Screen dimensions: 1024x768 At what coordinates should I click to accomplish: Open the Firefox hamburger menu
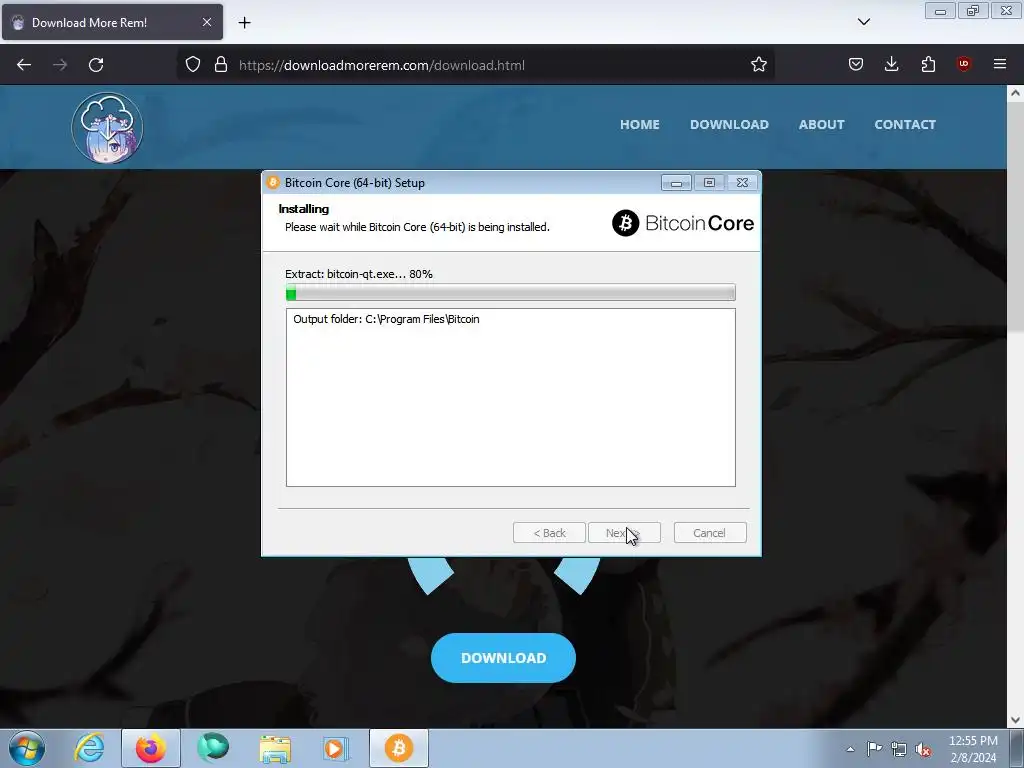pos(1000,64)
